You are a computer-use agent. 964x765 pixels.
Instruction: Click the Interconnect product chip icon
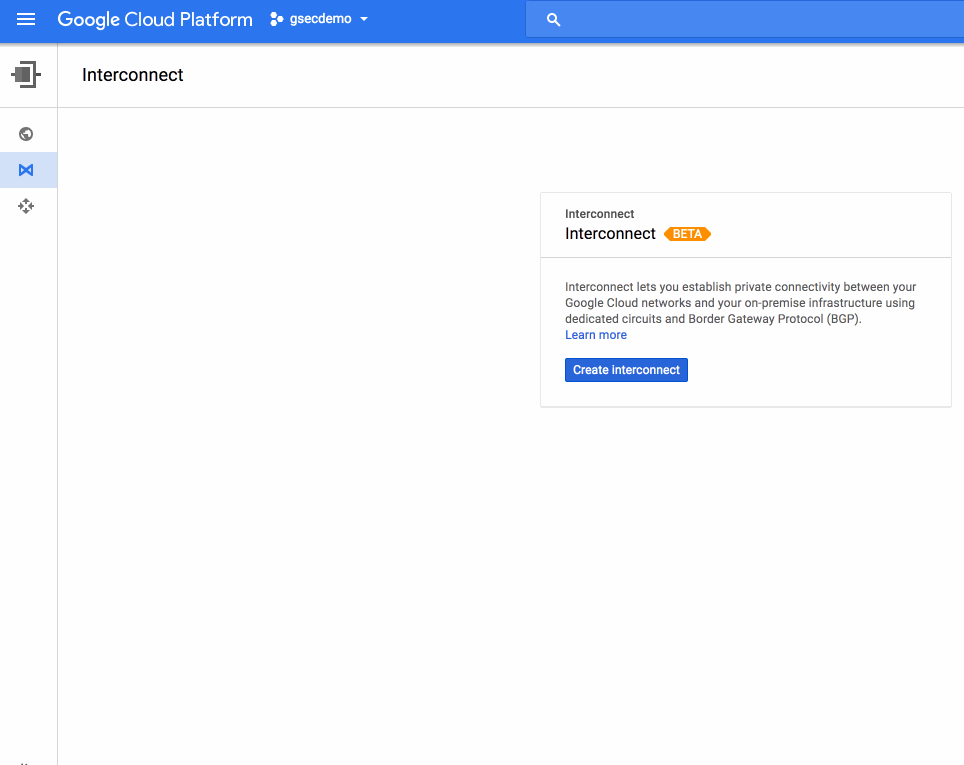point(26,74)
